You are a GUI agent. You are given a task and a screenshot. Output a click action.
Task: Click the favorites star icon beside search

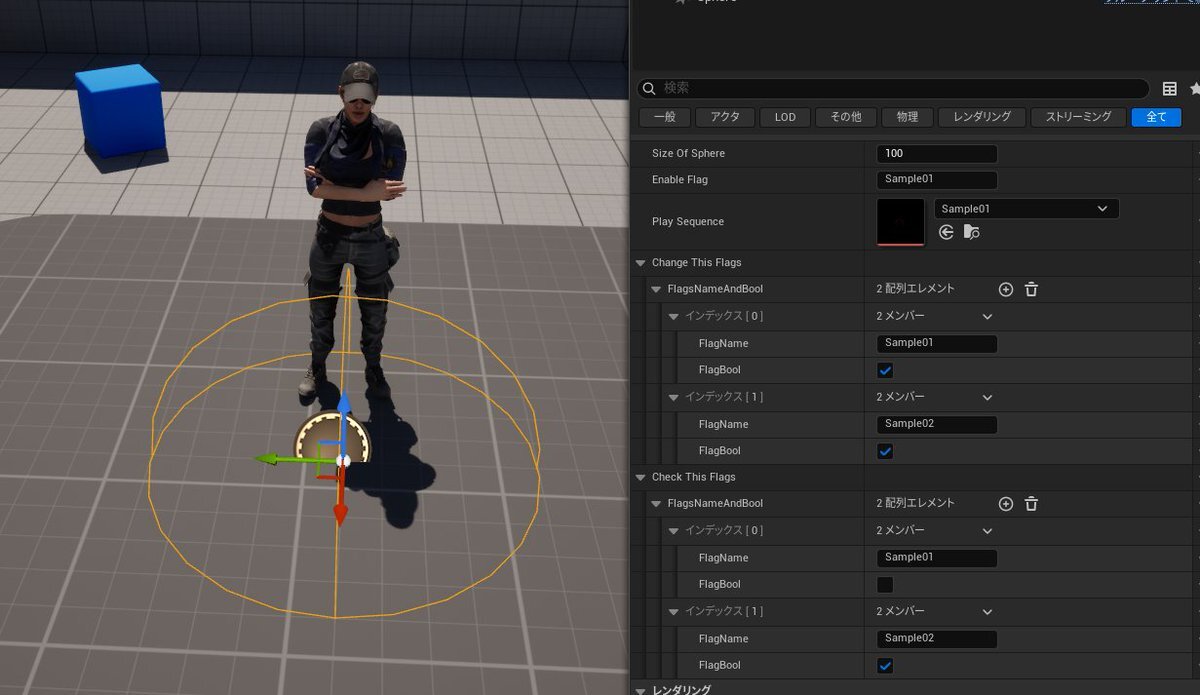click(1194, 89)
